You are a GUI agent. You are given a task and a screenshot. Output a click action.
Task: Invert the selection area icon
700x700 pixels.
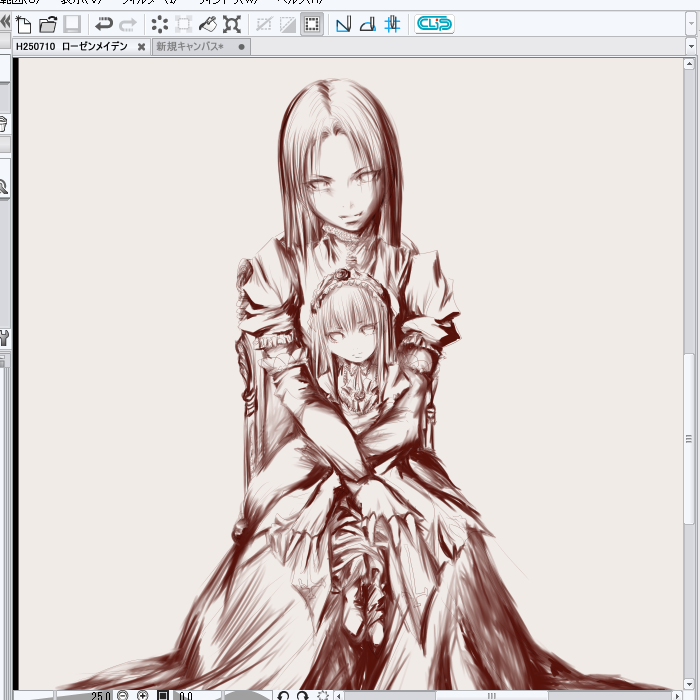pyautogui.click(x=288, y=24)
